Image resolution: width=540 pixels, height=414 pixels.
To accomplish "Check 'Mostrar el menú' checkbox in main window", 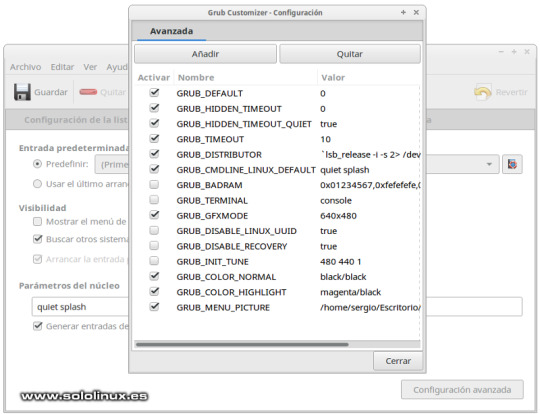I will [37, 221].
